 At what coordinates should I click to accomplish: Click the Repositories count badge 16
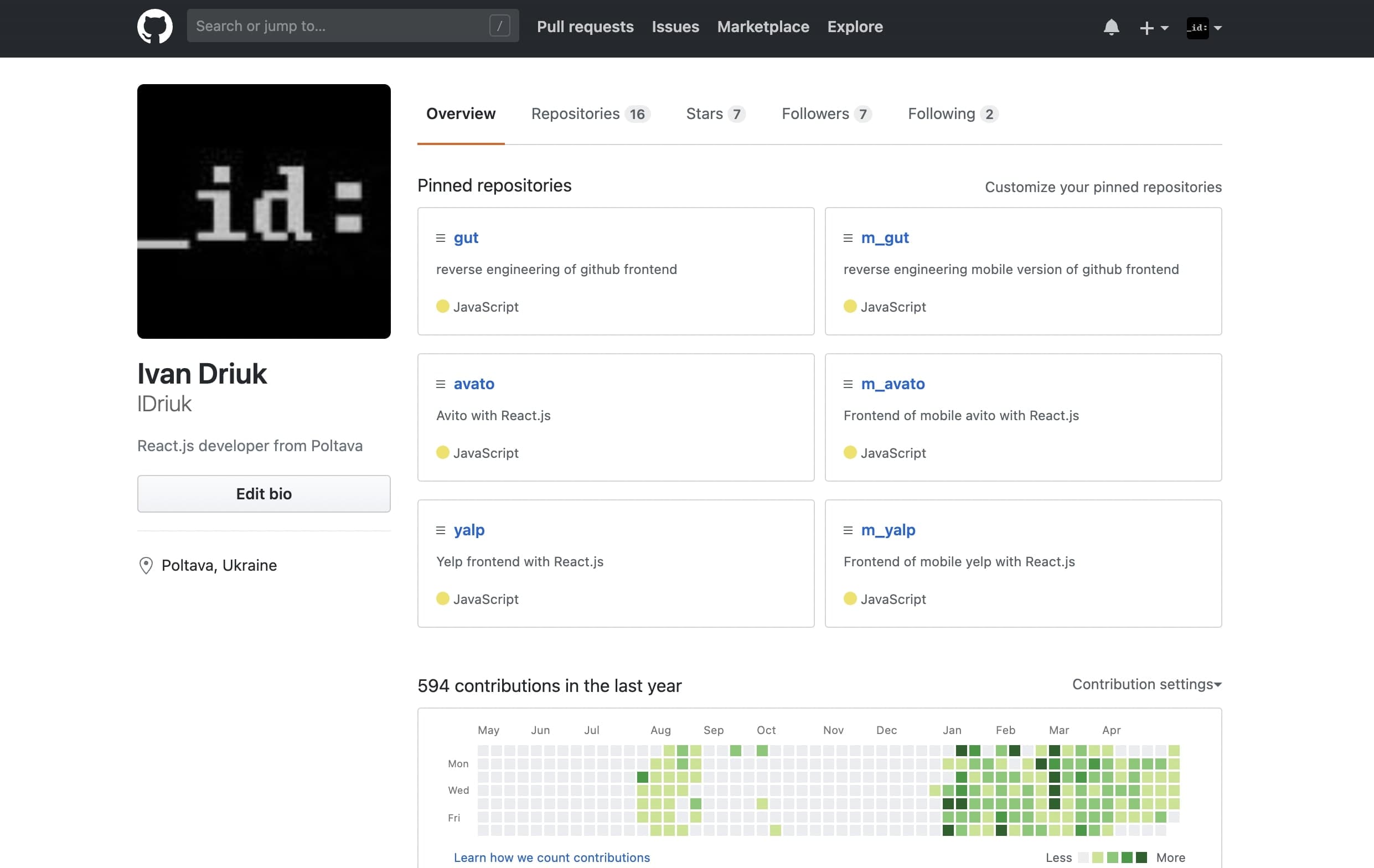click(637, 114)
